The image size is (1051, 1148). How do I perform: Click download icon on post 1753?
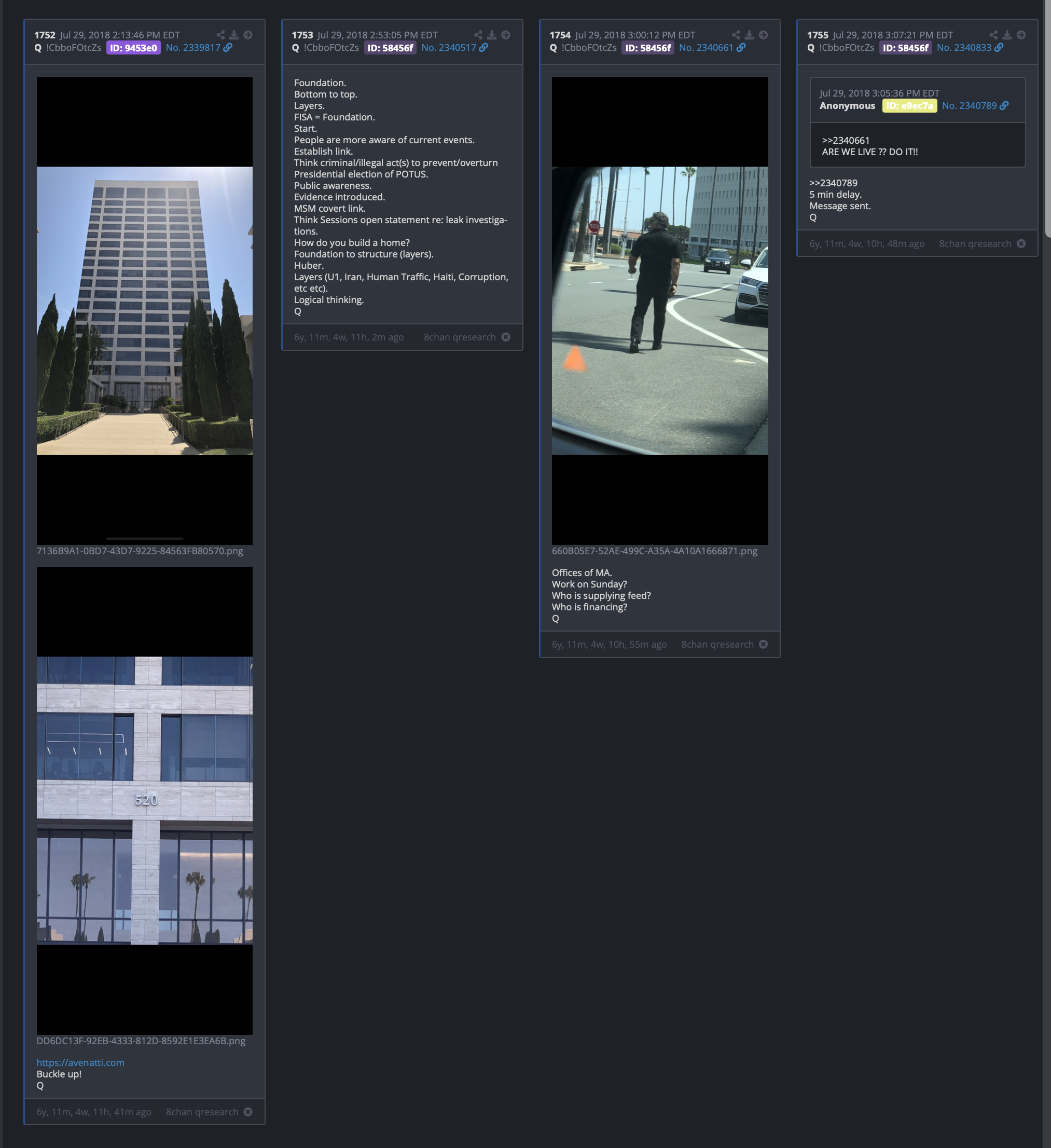pos(492,35)
